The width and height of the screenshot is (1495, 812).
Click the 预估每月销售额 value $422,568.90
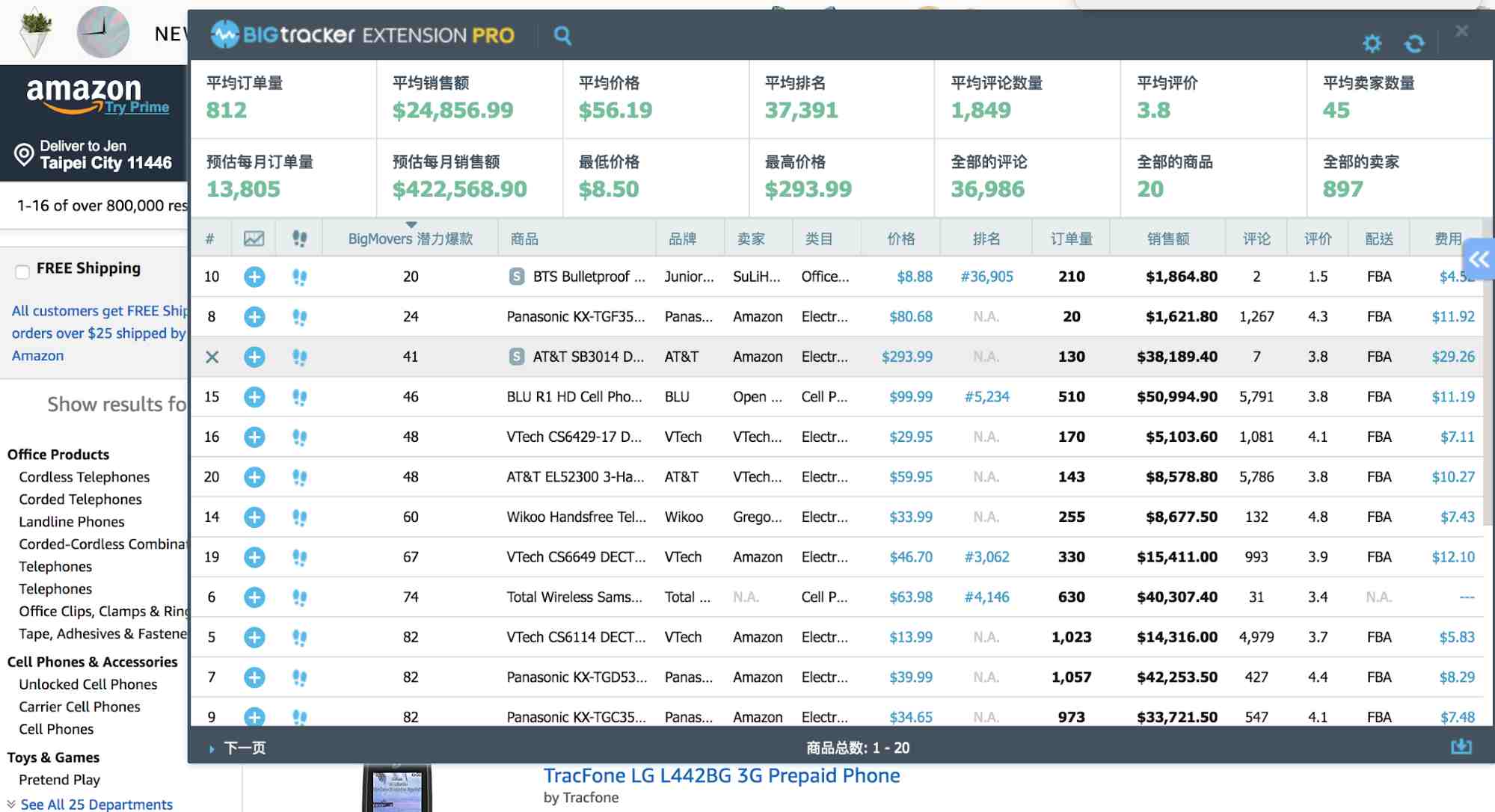tap(460, 189)
